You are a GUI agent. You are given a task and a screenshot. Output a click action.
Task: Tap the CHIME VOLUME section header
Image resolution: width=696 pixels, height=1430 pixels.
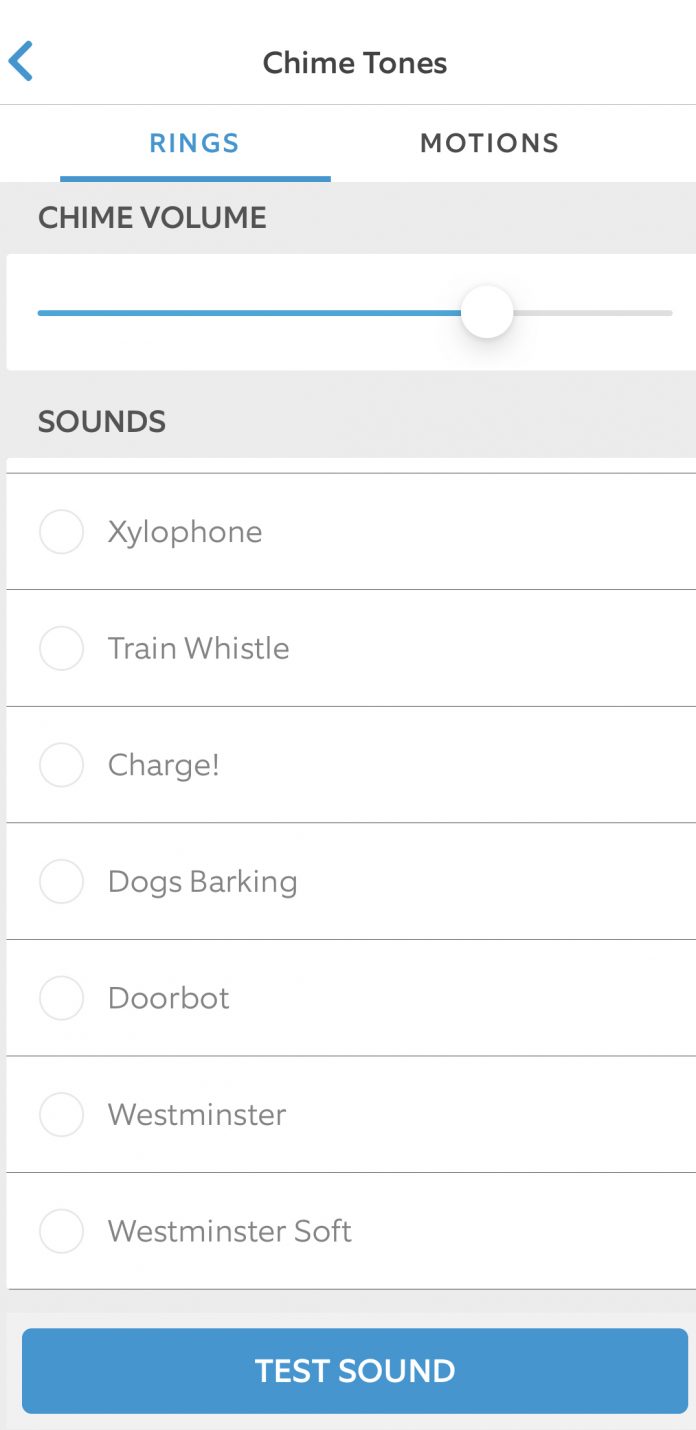coord(152,217)
